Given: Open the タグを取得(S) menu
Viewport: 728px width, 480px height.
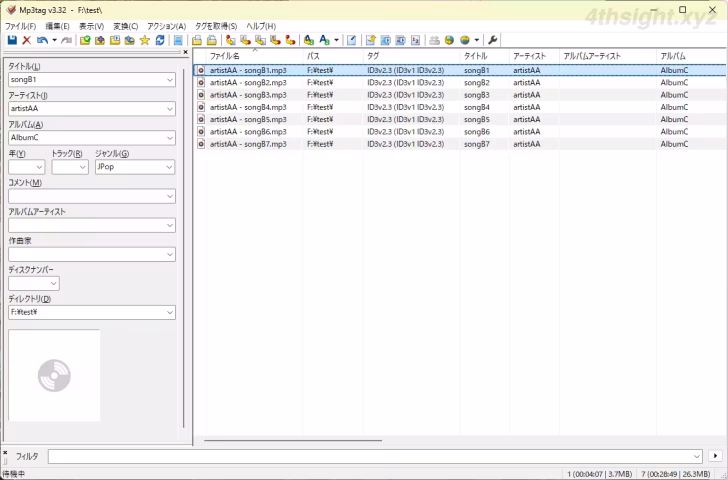Looking at the screenshot, I should pos(216,25).
